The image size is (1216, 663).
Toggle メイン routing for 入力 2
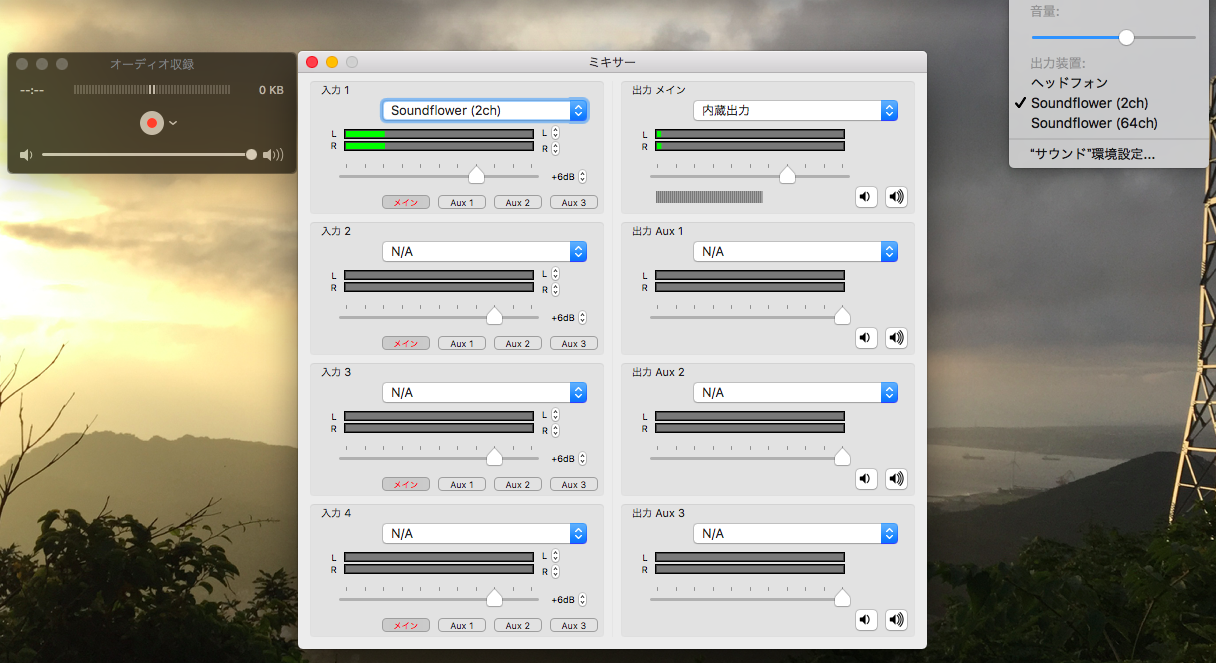point(406,343)
